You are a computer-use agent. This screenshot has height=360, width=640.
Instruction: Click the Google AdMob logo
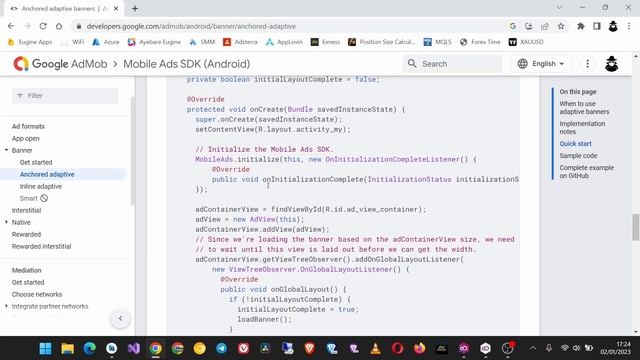pyautogui.click(x=60, y=64)
